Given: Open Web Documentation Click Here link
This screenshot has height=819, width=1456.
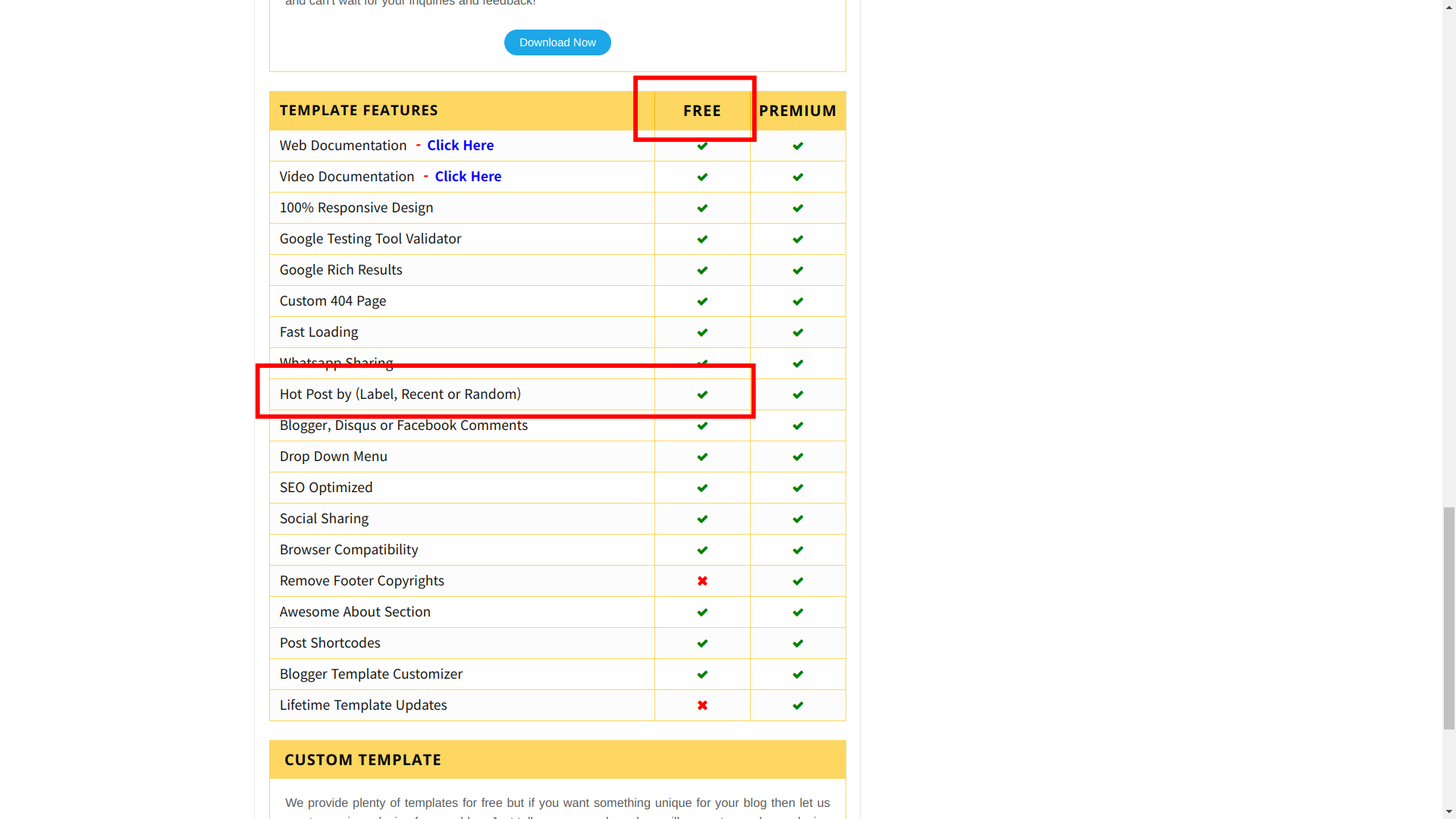Looking at the screenshot, I should (460, 145).
